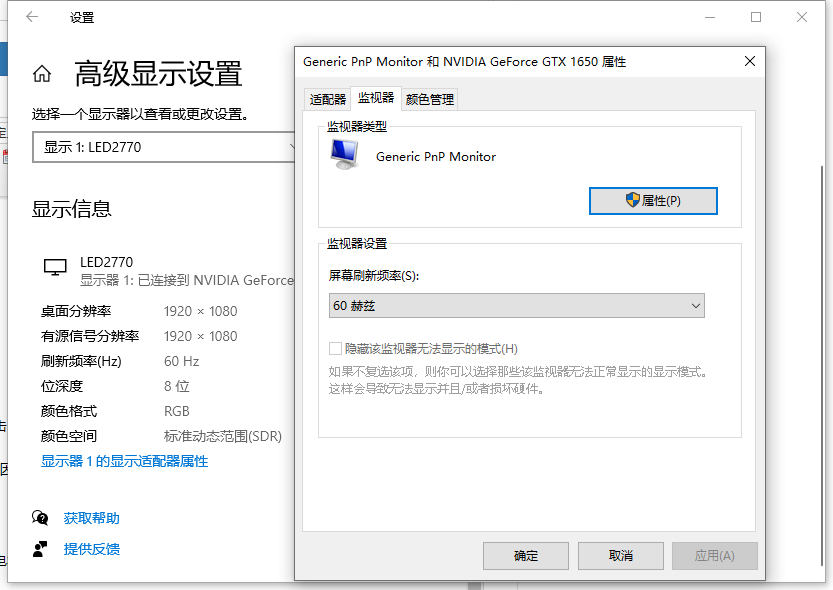Click the LED2770 monitor icon under 显示信息
The width and height of the screenshot is (833, 590).
(x=55, y=267)
